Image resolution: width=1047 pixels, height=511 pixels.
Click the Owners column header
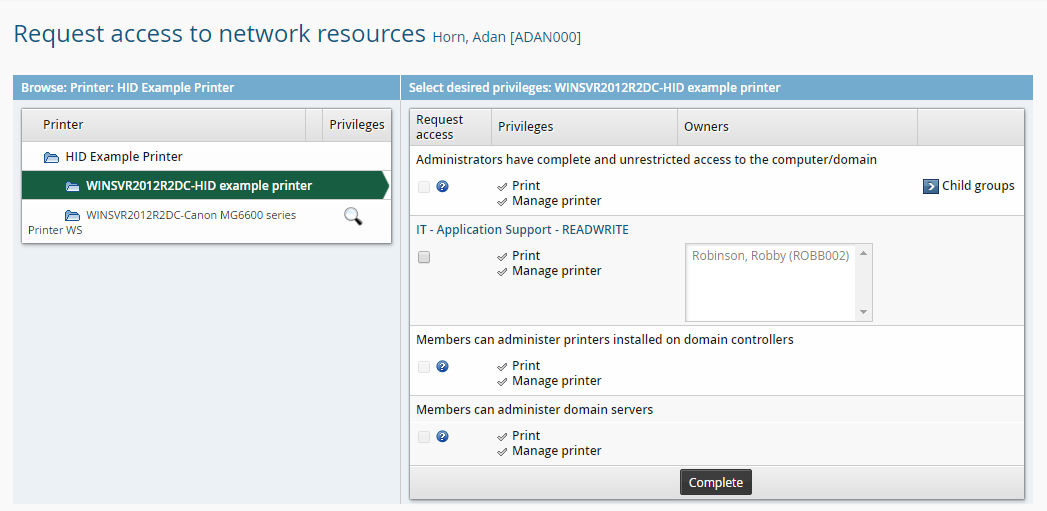(706, 127)
